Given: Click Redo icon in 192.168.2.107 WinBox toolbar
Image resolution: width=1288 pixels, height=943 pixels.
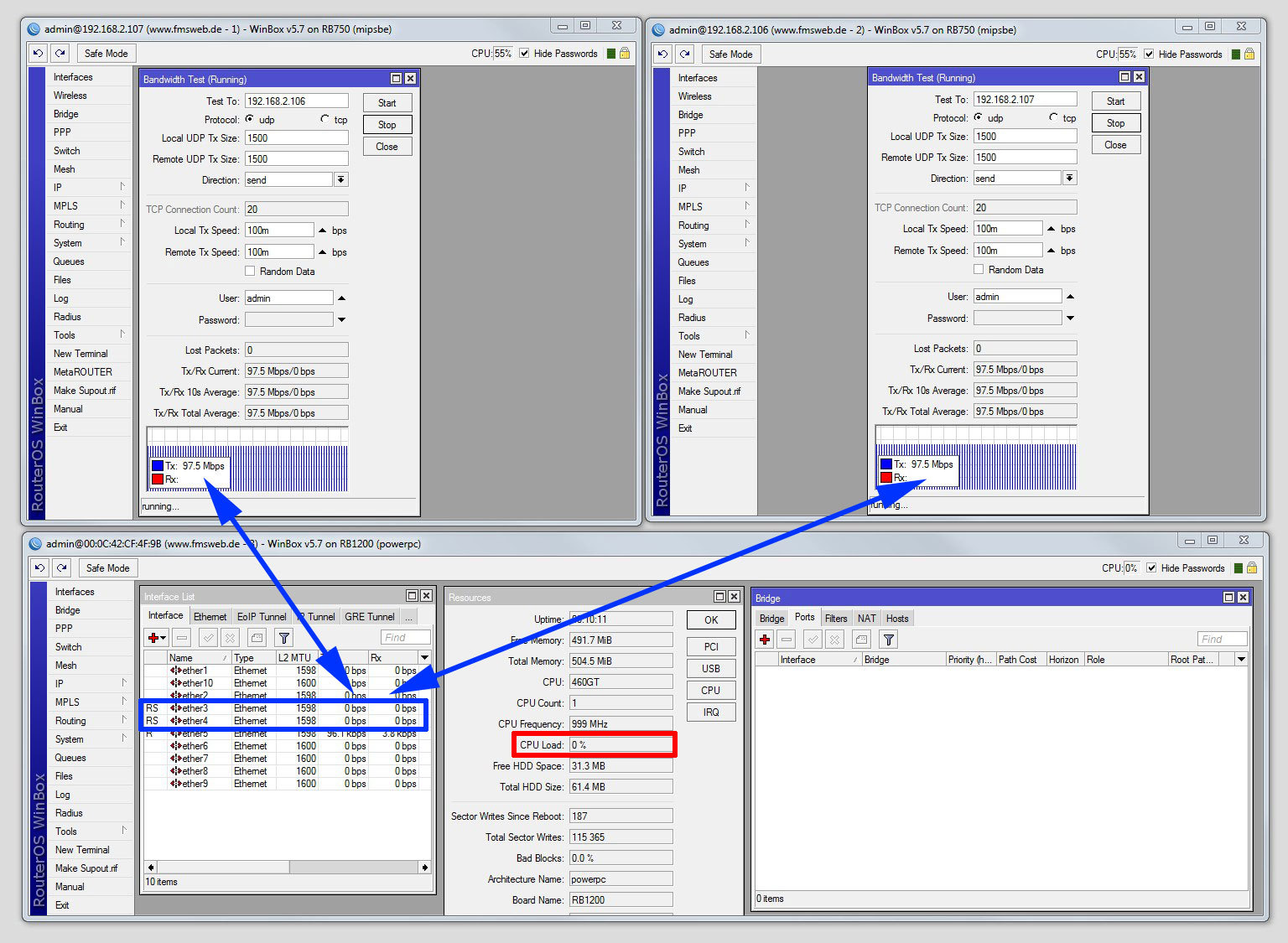Looking at the screenshot, I should pyautogui.click(x=60, y=53).
